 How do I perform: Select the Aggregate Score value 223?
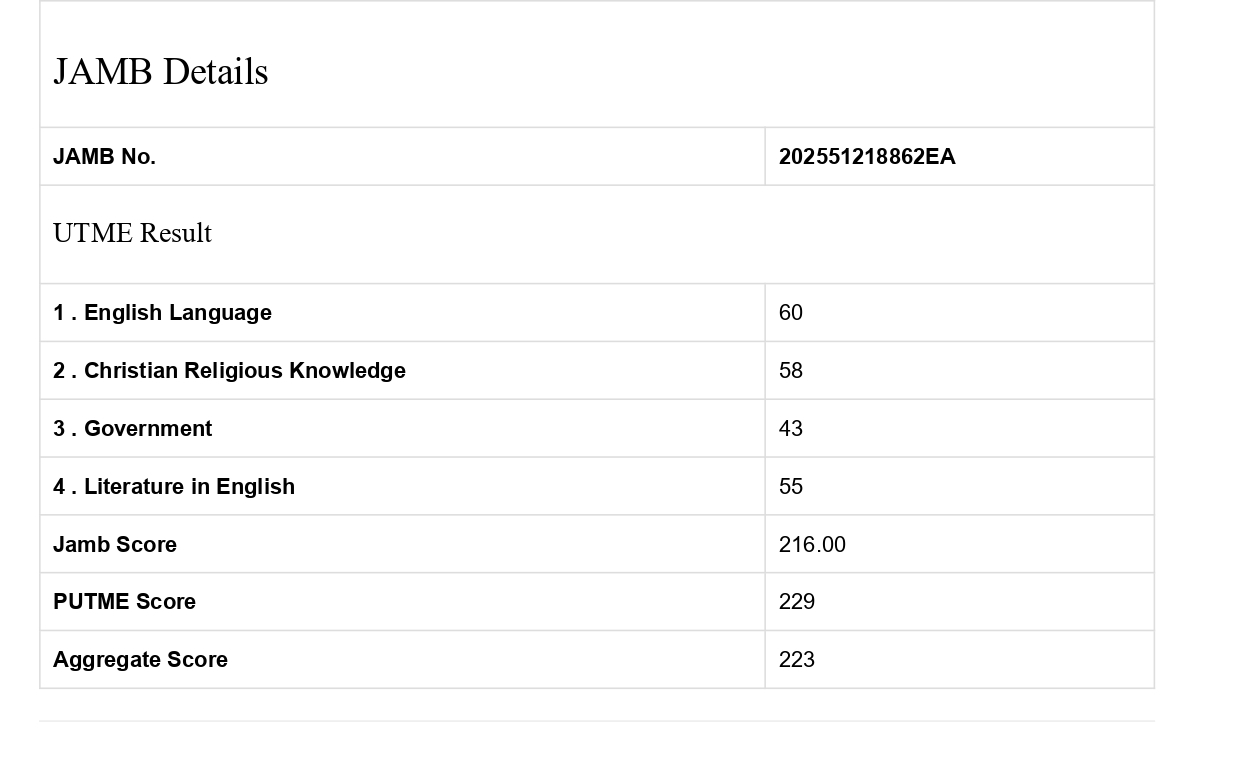tap(797, 660)
